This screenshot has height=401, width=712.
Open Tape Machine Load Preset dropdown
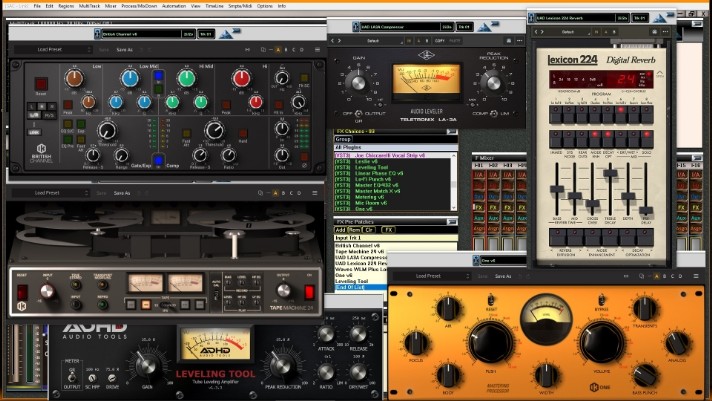pyautogui.click(x=50, y=193)
